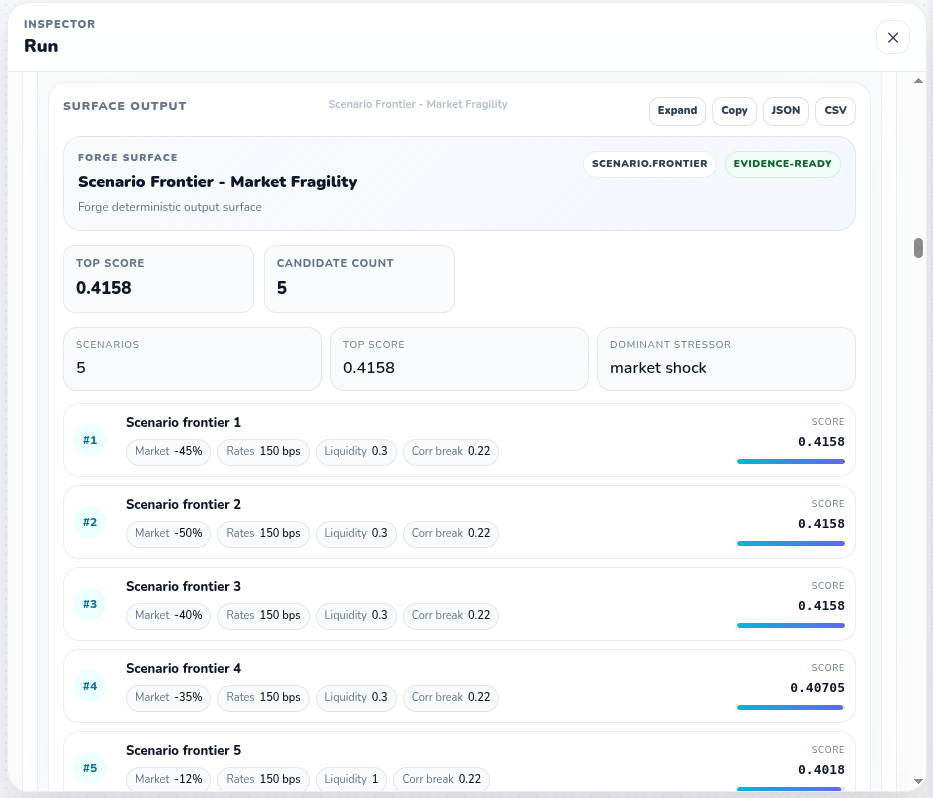This screenshot has height=798, width=933.
Task: Export surface output as JSON
Action: [x=785, y=111]
